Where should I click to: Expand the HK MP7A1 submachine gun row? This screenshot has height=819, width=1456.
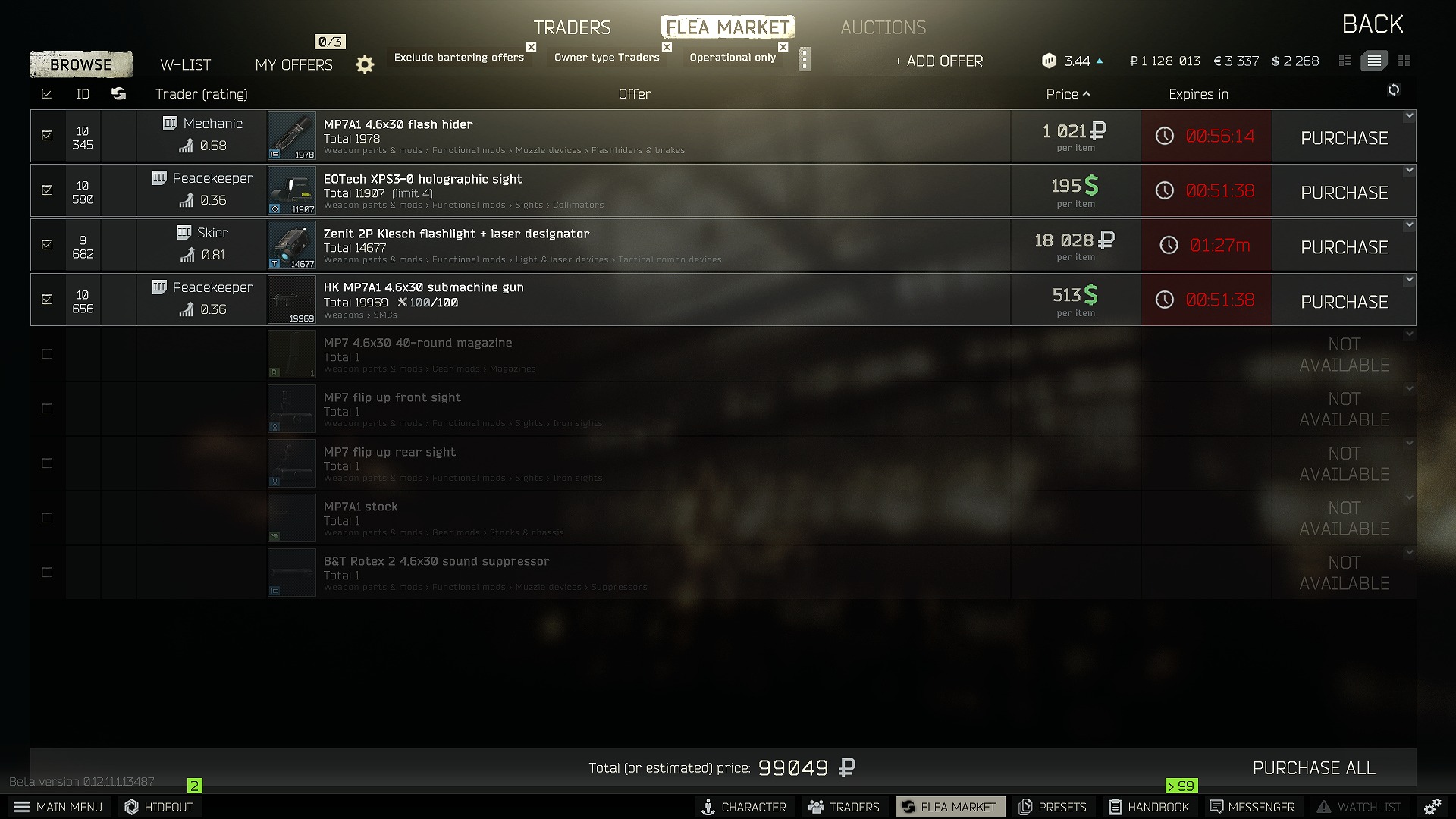pyautogui.click(x=1409, y=280)
